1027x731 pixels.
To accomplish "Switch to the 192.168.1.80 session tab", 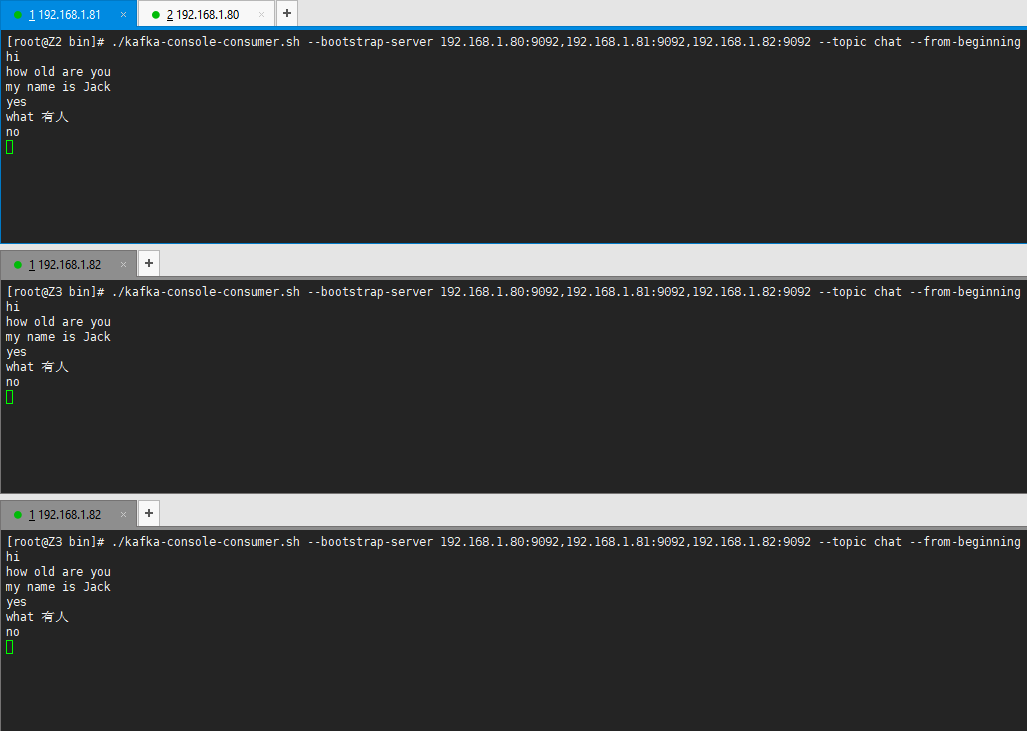I will tap(206, 14).
